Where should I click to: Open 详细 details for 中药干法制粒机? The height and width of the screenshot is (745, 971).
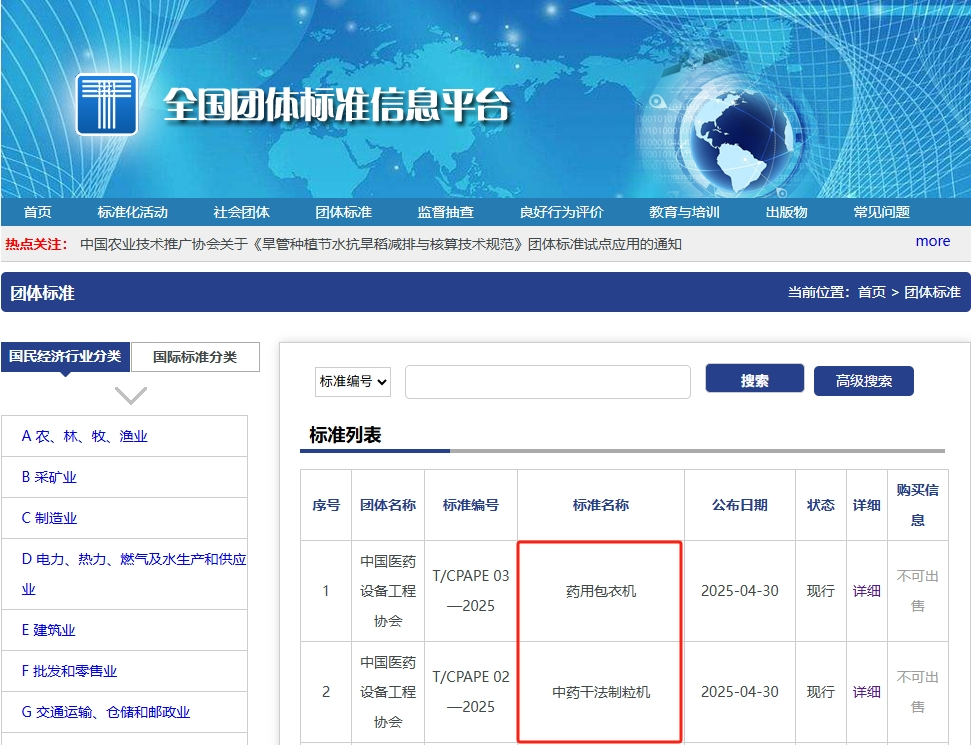point(866,691)
